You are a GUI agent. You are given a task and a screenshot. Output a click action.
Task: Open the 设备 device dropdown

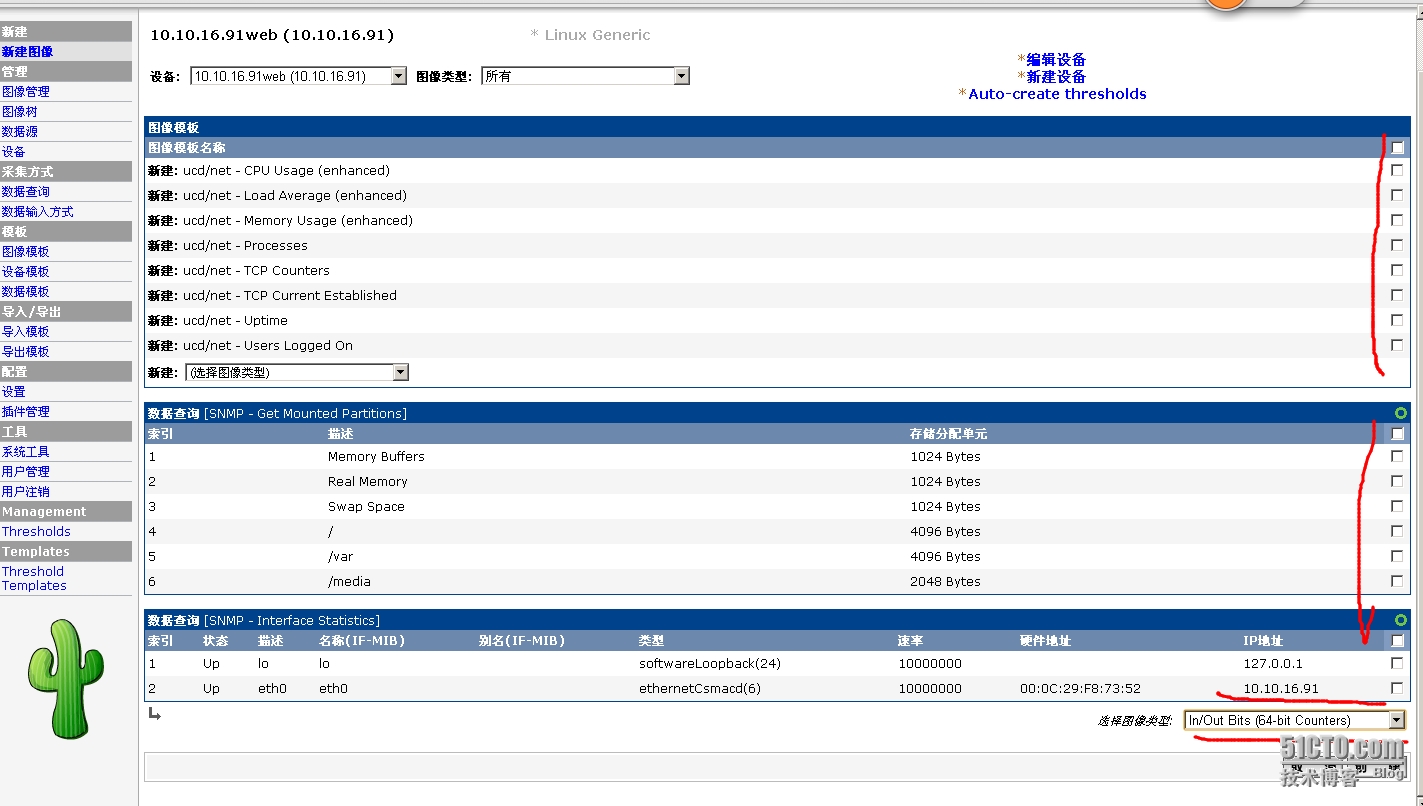point(298,76)
